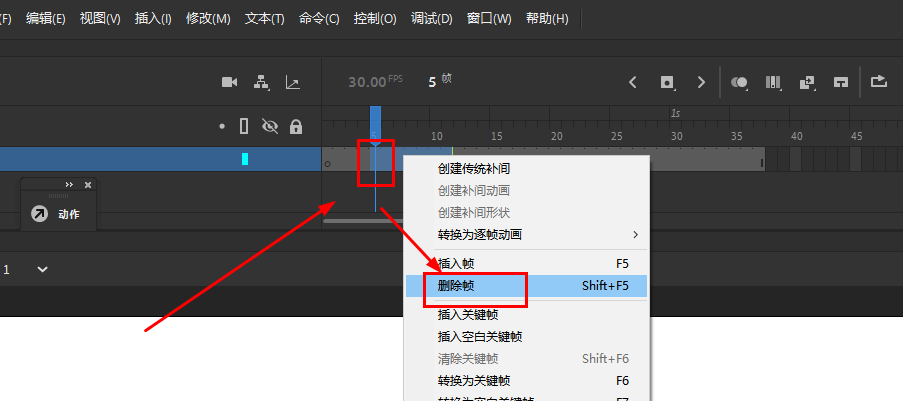Select 插入关键帧 menu entry
The width and height of the screenshot is (903, 401).
[527, 315]
